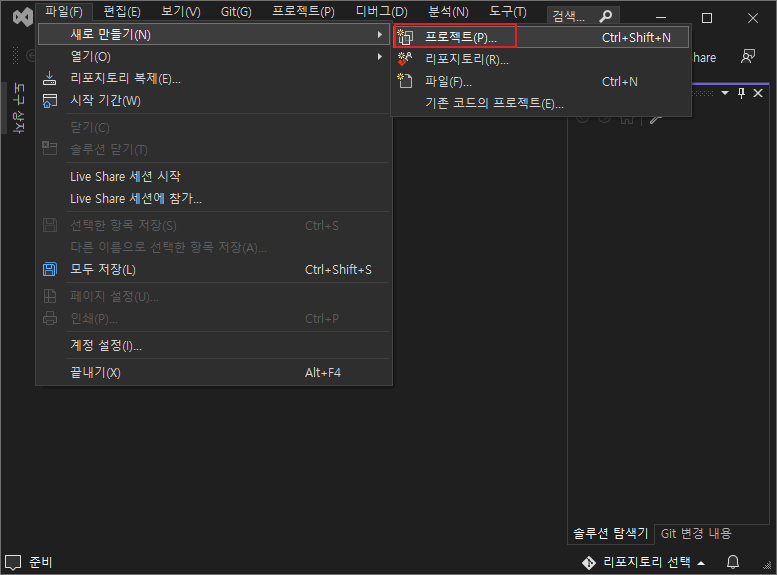
Task: Click the feedback person icon at top right
Action: click(x=748, y=57)
